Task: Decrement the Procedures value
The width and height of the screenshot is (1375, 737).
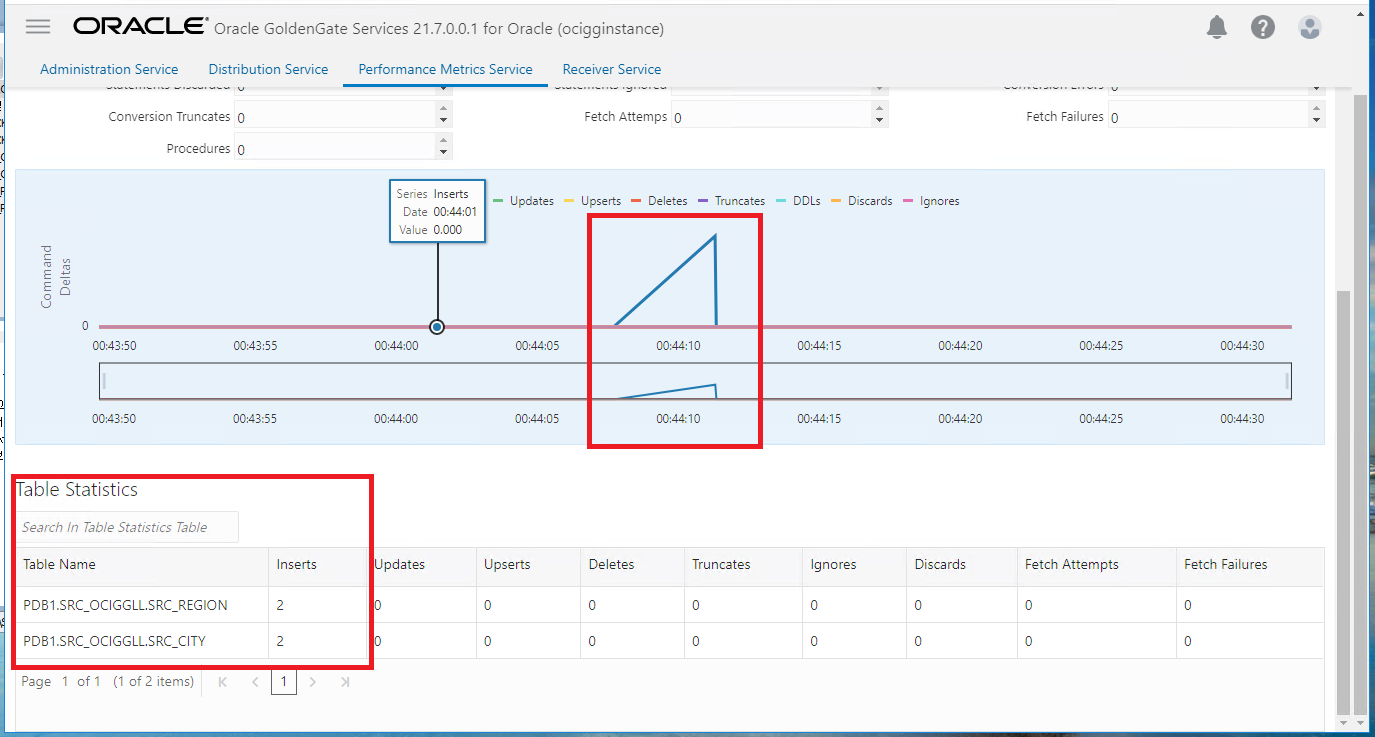Action: pos(444,154)
